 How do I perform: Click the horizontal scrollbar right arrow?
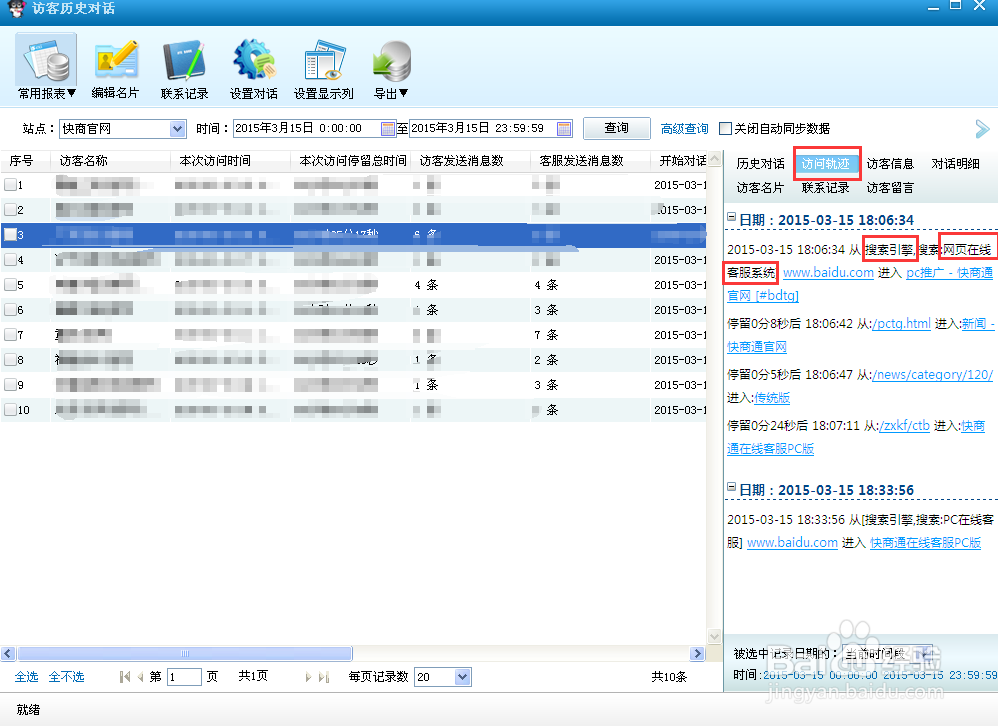698,653
